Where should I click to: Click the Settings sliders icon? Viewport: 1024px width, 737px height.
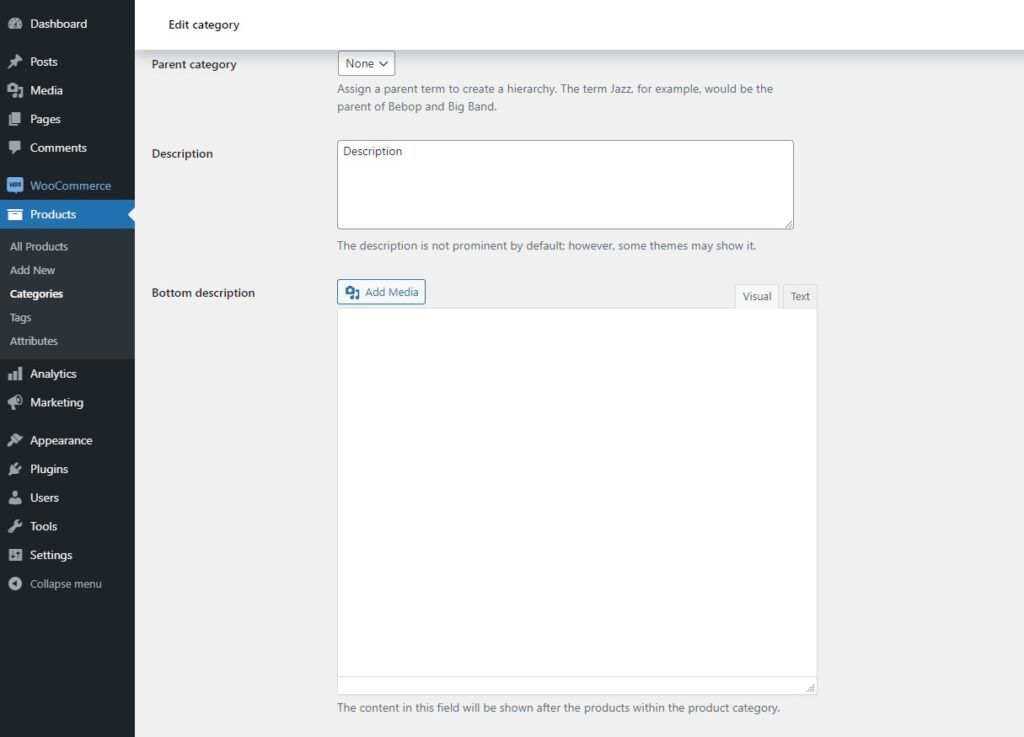point(15,555)
